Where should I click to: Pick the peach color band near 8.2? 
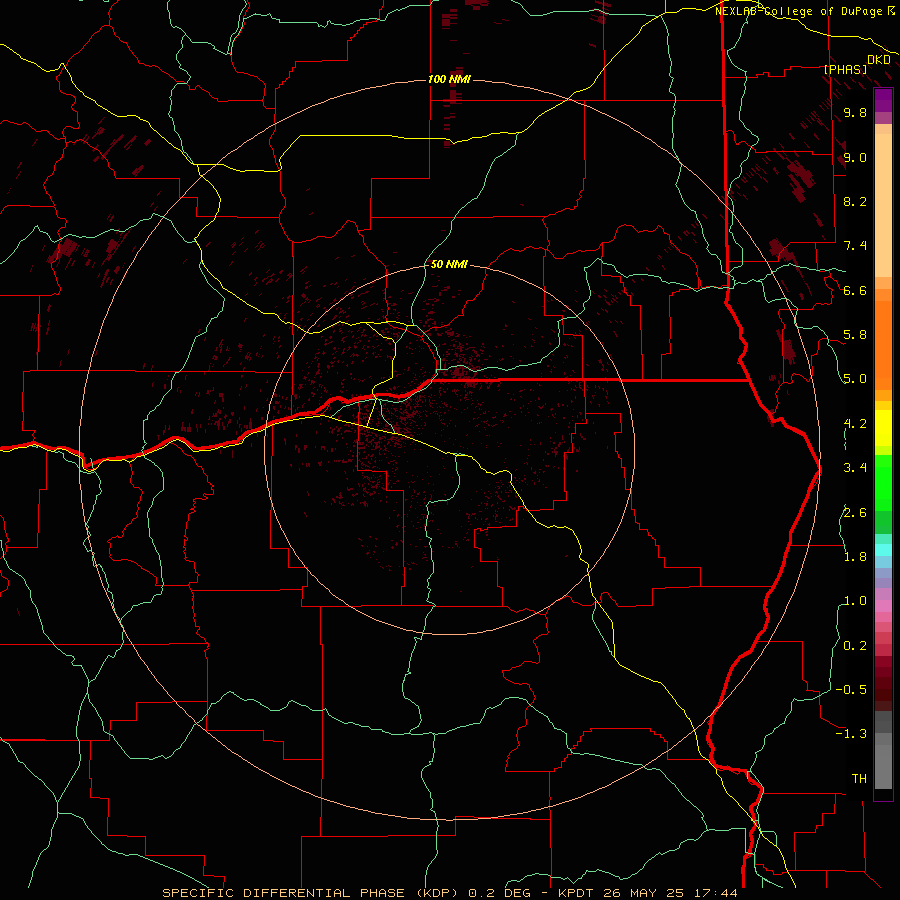point(883,201)
